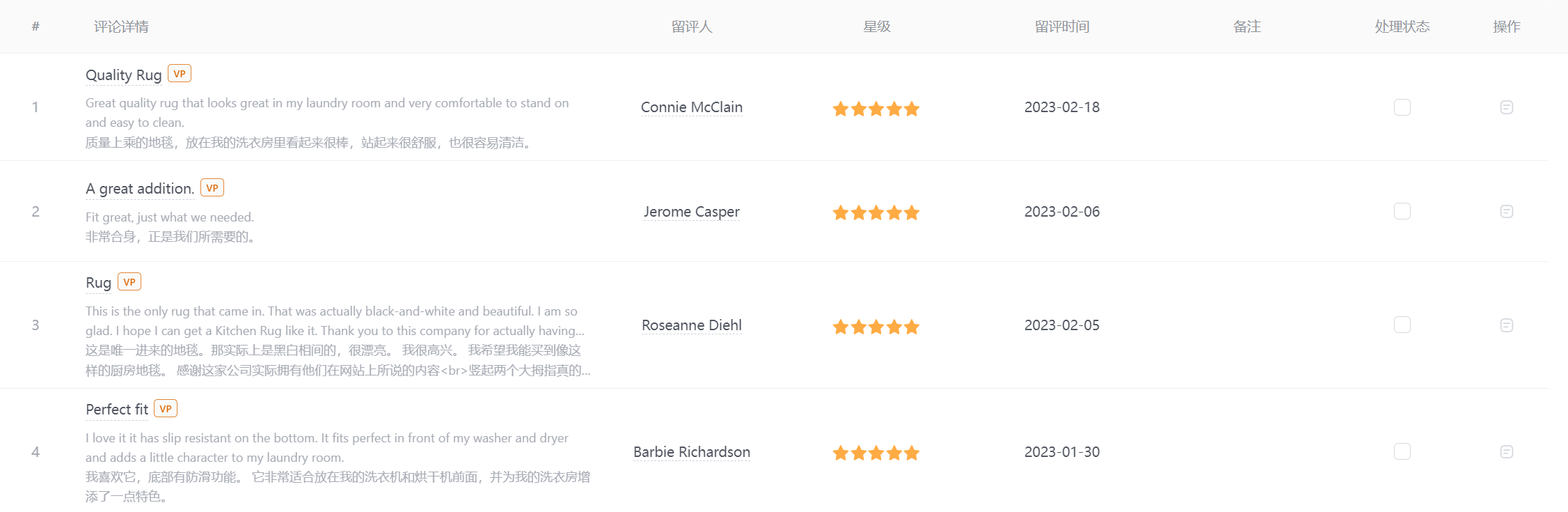The height and width of the screenshot is (512, 1568).
Task: Open the note icon for Connie McClain's review
Action: [x=1506, y=107]
